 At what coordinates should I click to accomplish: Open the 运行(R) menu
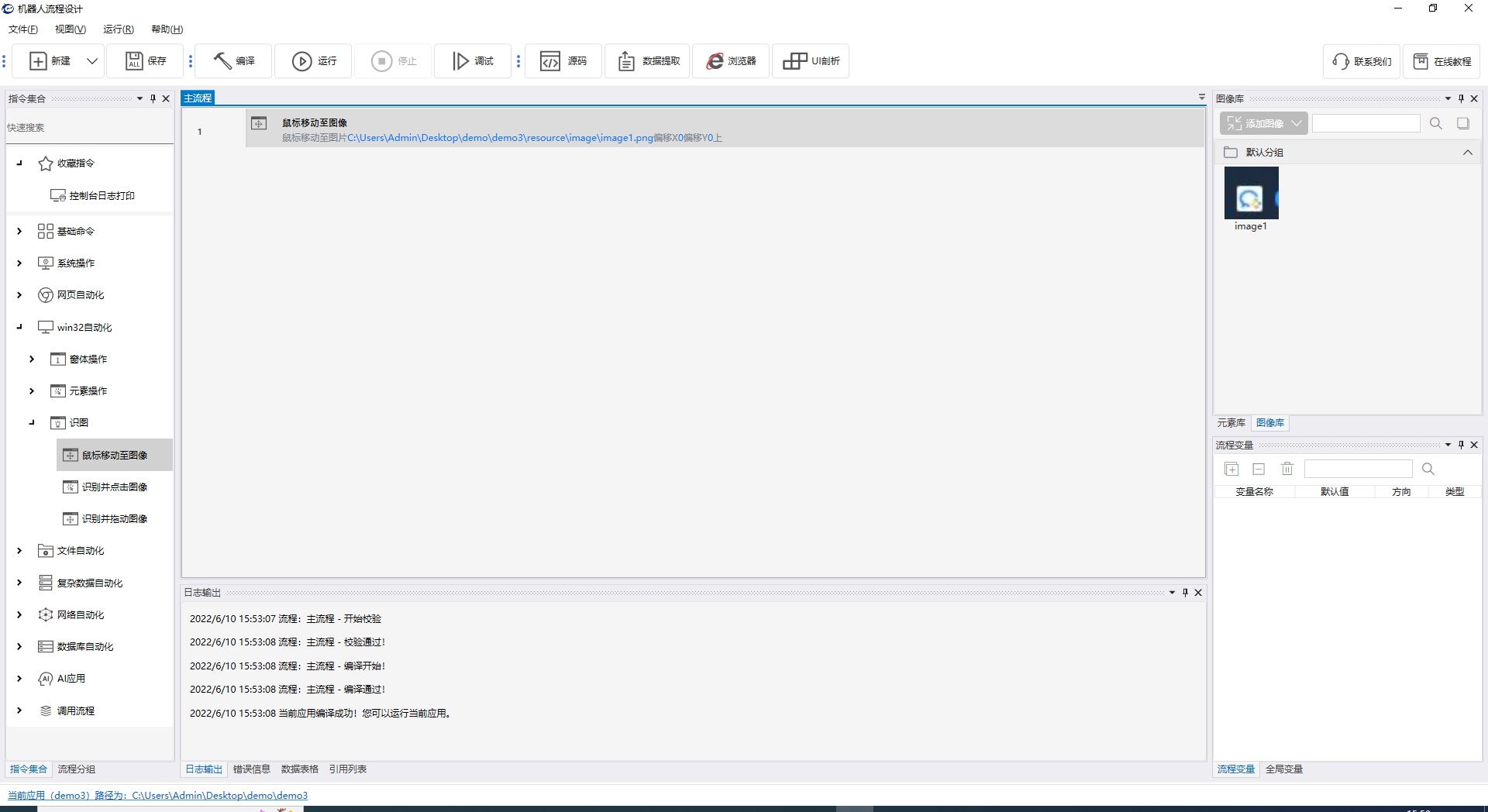[x=118, y=29]
